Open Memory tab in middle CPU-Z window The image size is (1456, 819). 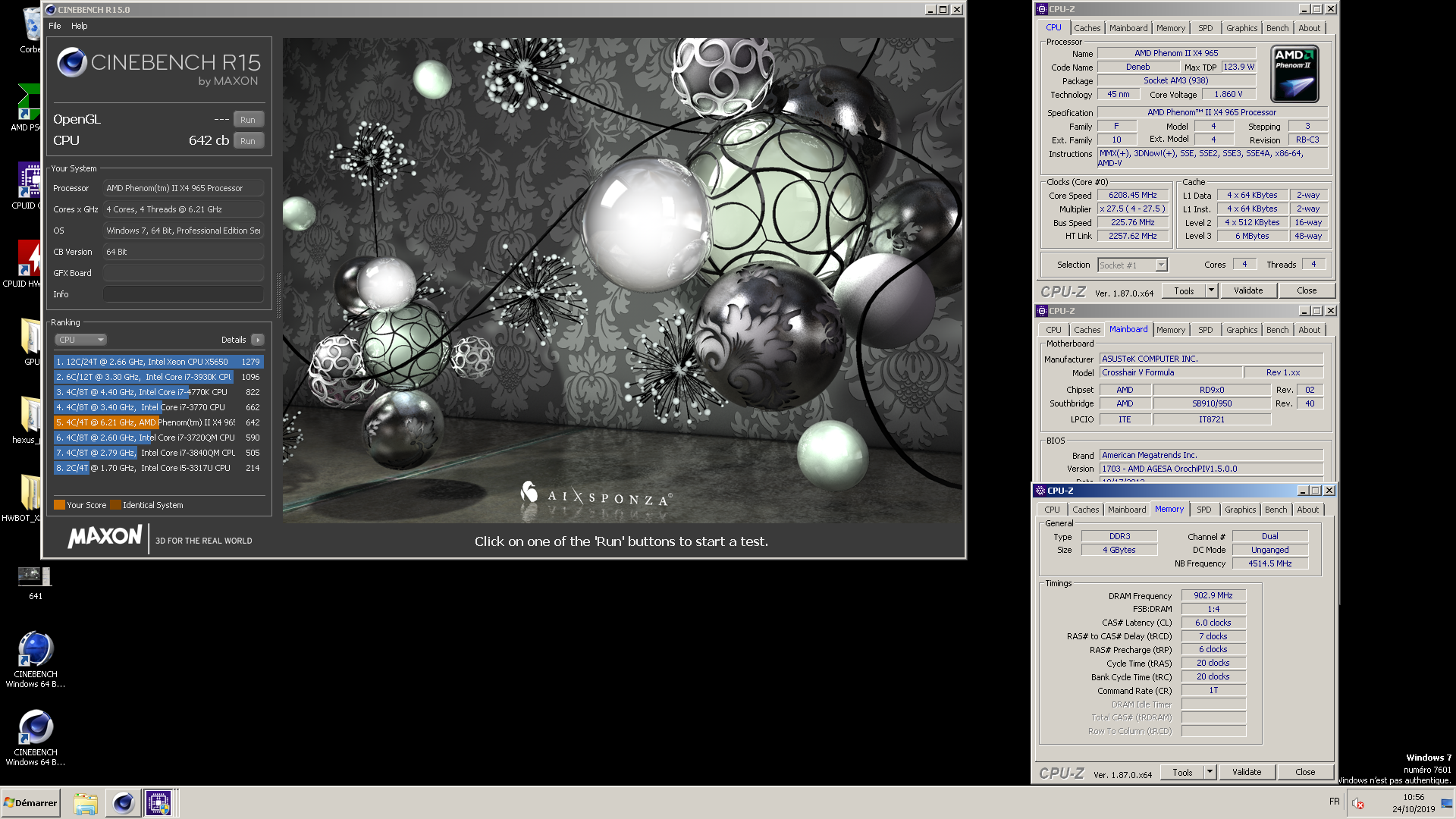(x=1170, y=330)
